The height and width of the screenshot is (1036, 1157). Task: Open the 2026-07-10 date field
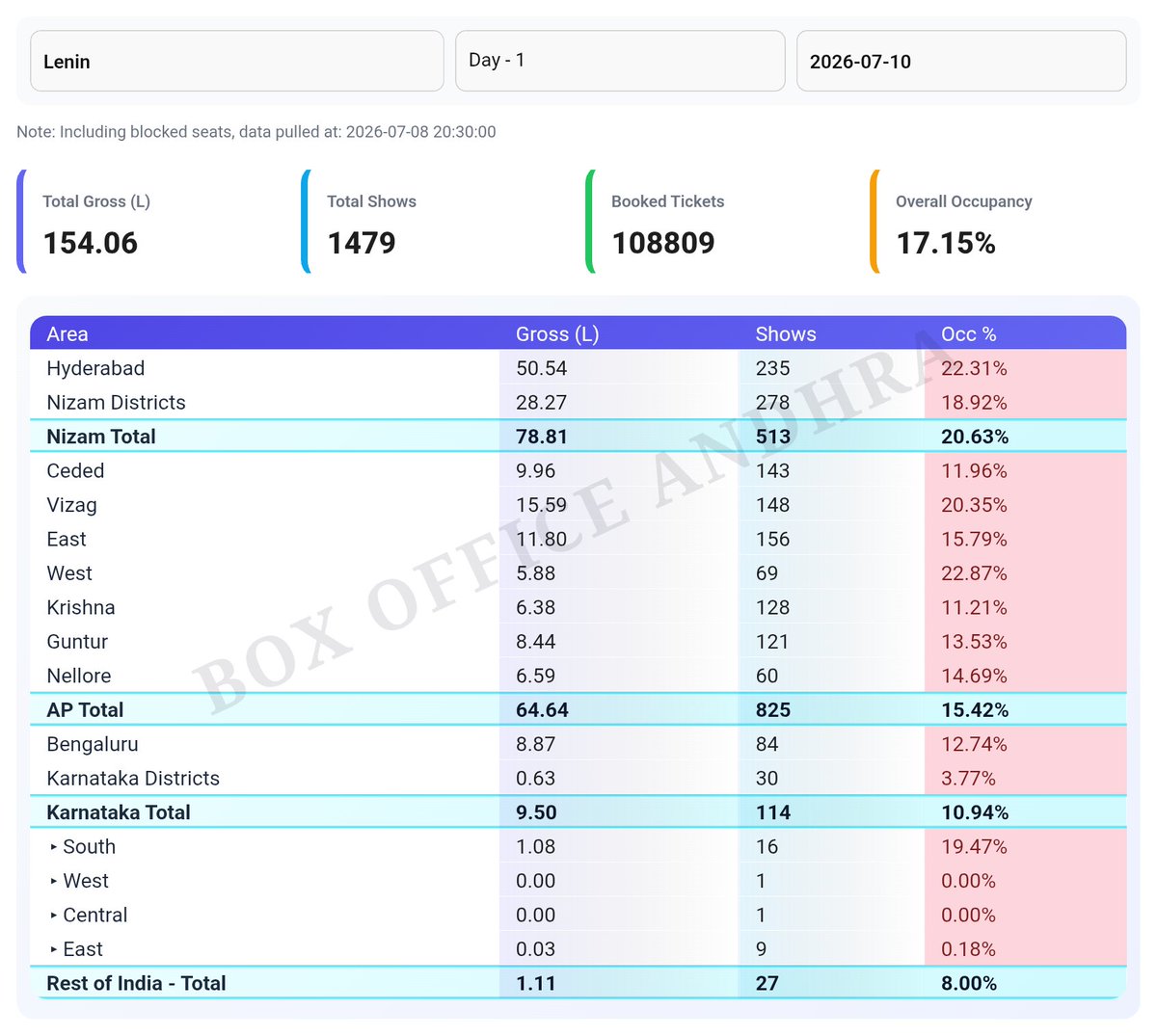tap(961, 61)
